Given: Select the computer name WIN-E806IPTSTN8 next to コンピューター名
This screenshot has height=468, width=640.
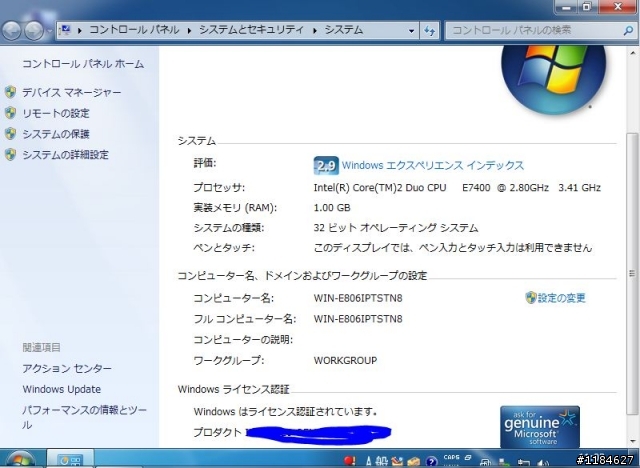Looking at the screenshot, I should [x=358, y=298].
